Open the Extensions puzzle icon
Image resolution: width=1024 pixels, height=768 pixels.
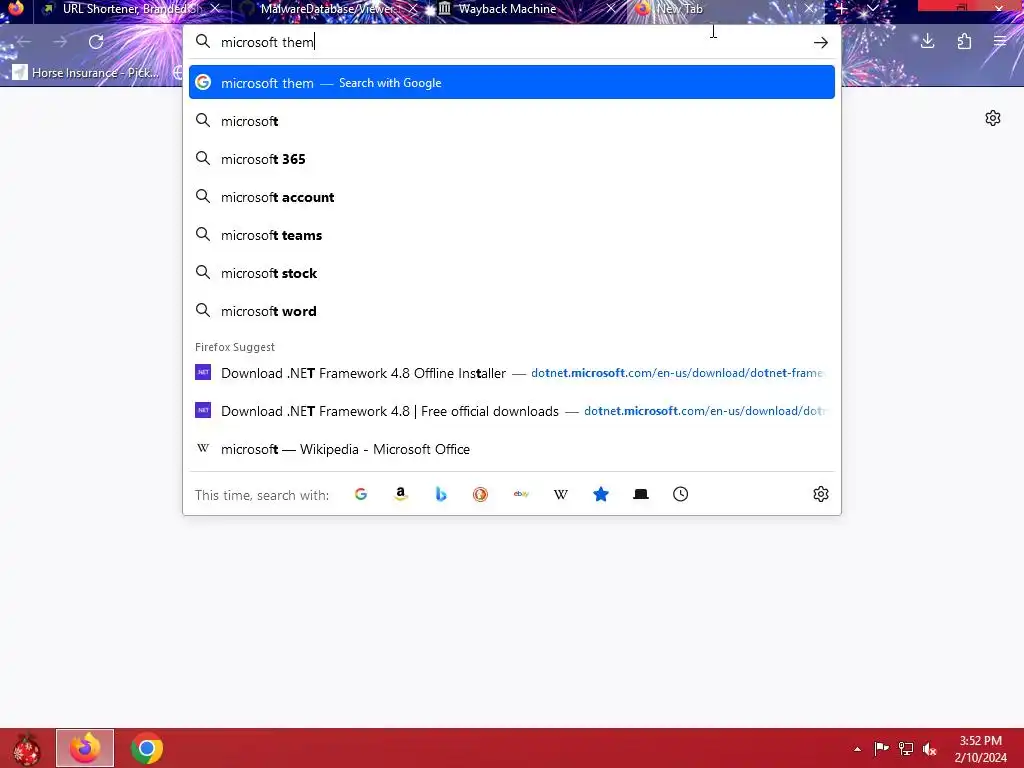[x=965, y=42]
